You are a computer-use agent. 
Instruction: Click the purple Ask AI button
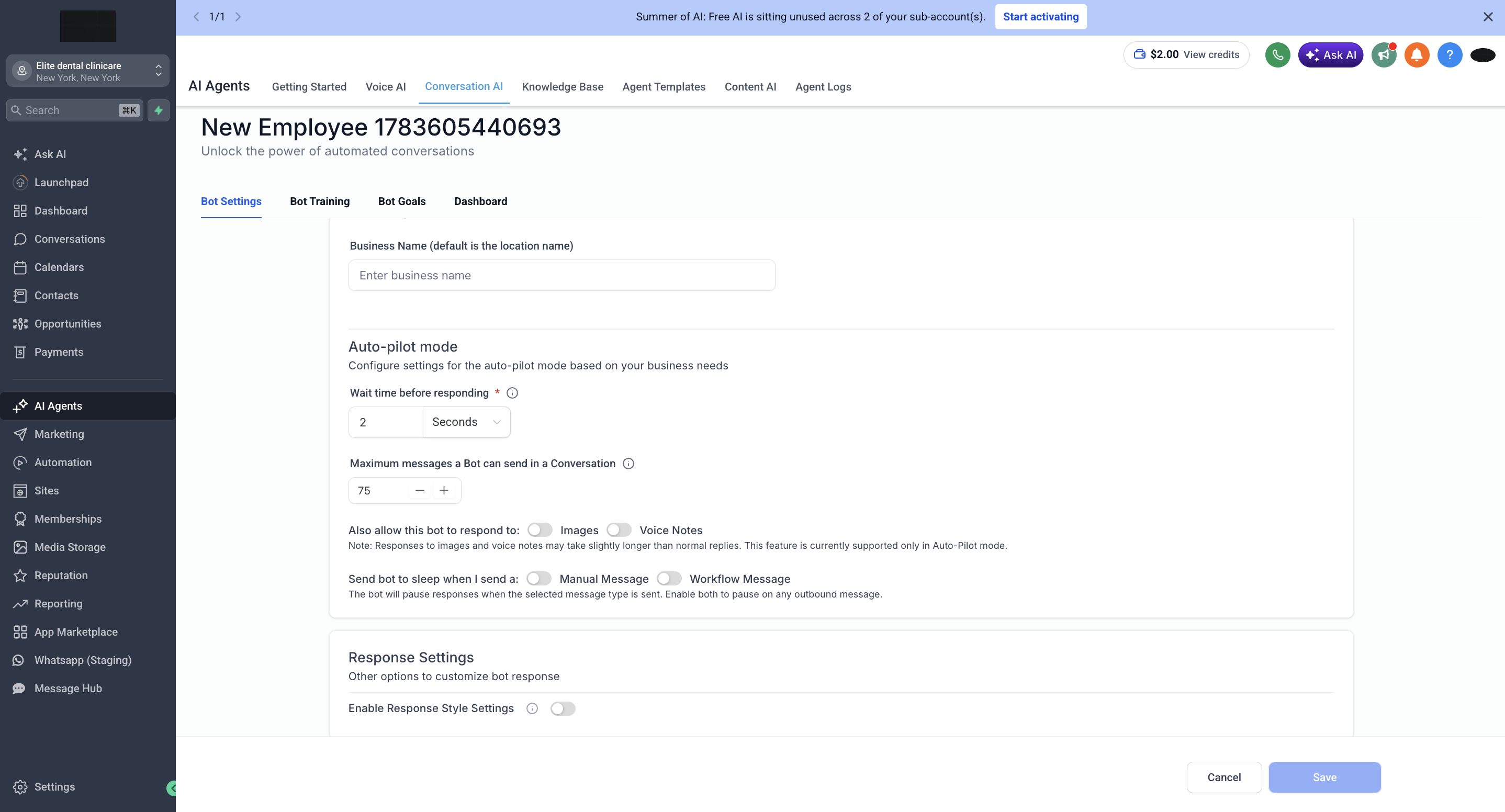(x=1331, y=55)
